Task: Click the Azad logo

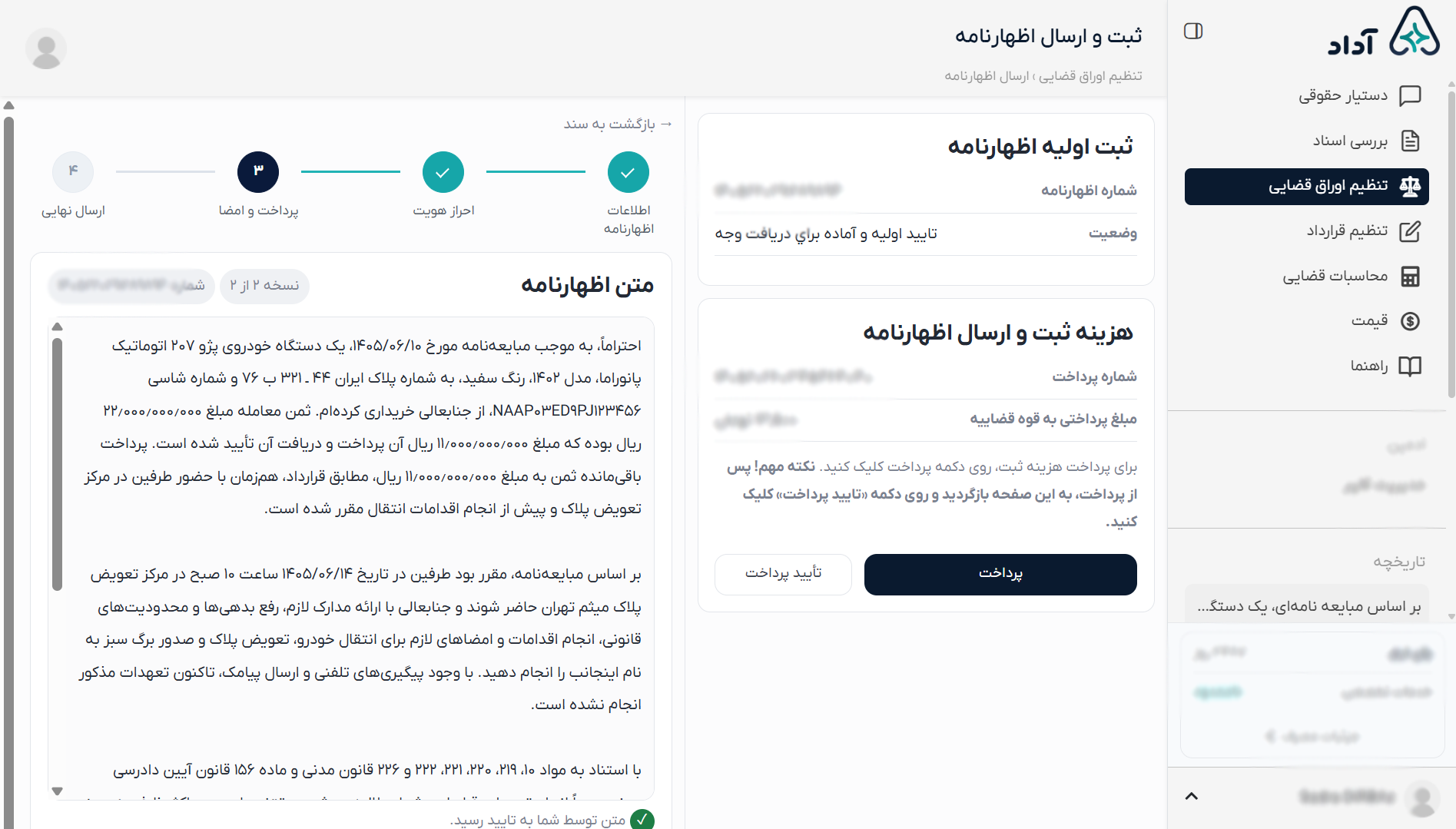Action: (1384, 32)
